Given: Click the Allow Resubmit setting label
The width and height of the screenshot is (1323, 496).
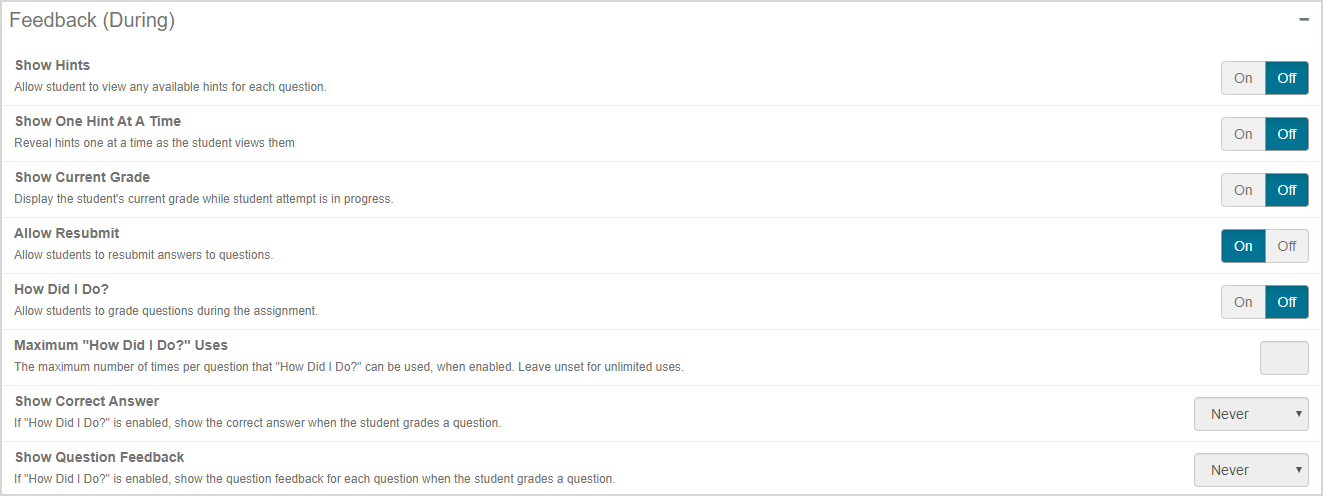Looking at the screenshot, I should (x=67, y=233).
